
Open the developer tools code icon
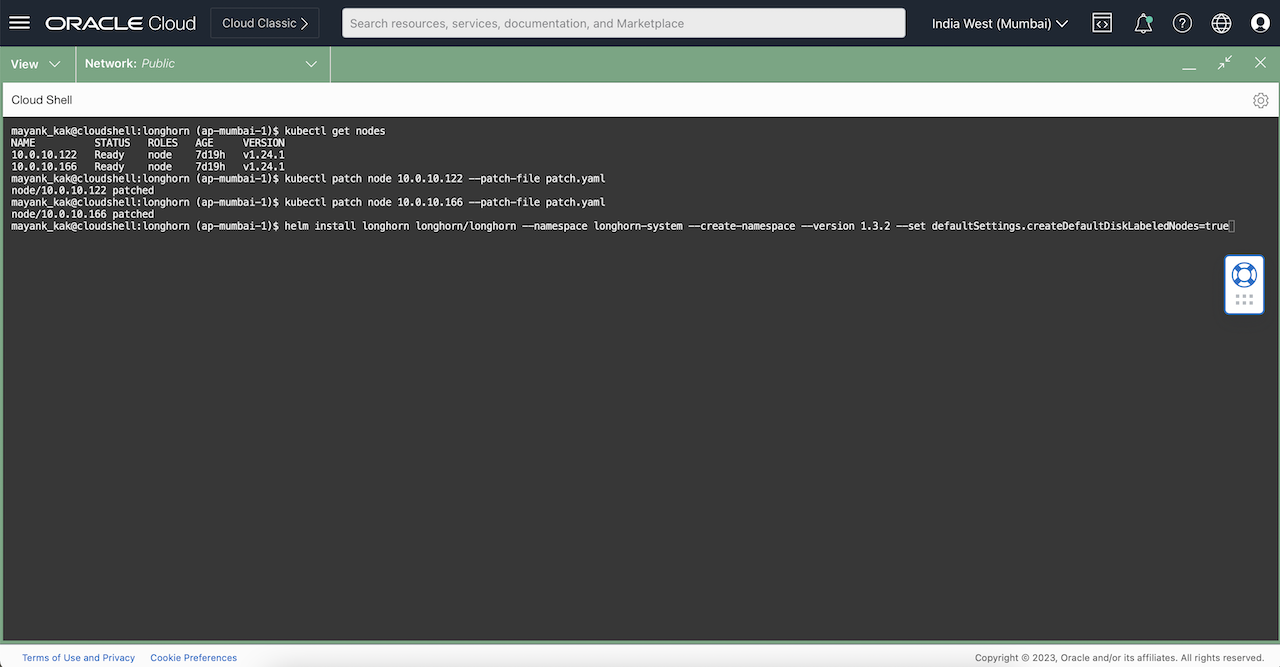(1102, 23)
